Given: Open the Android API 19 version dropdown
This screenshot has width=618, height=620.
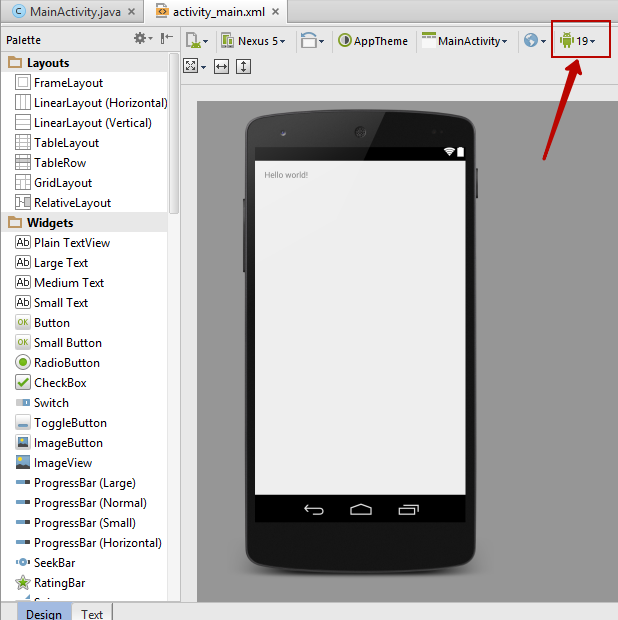Looking at the screenshot, I should pyautogui.click(x=578, y=41).
